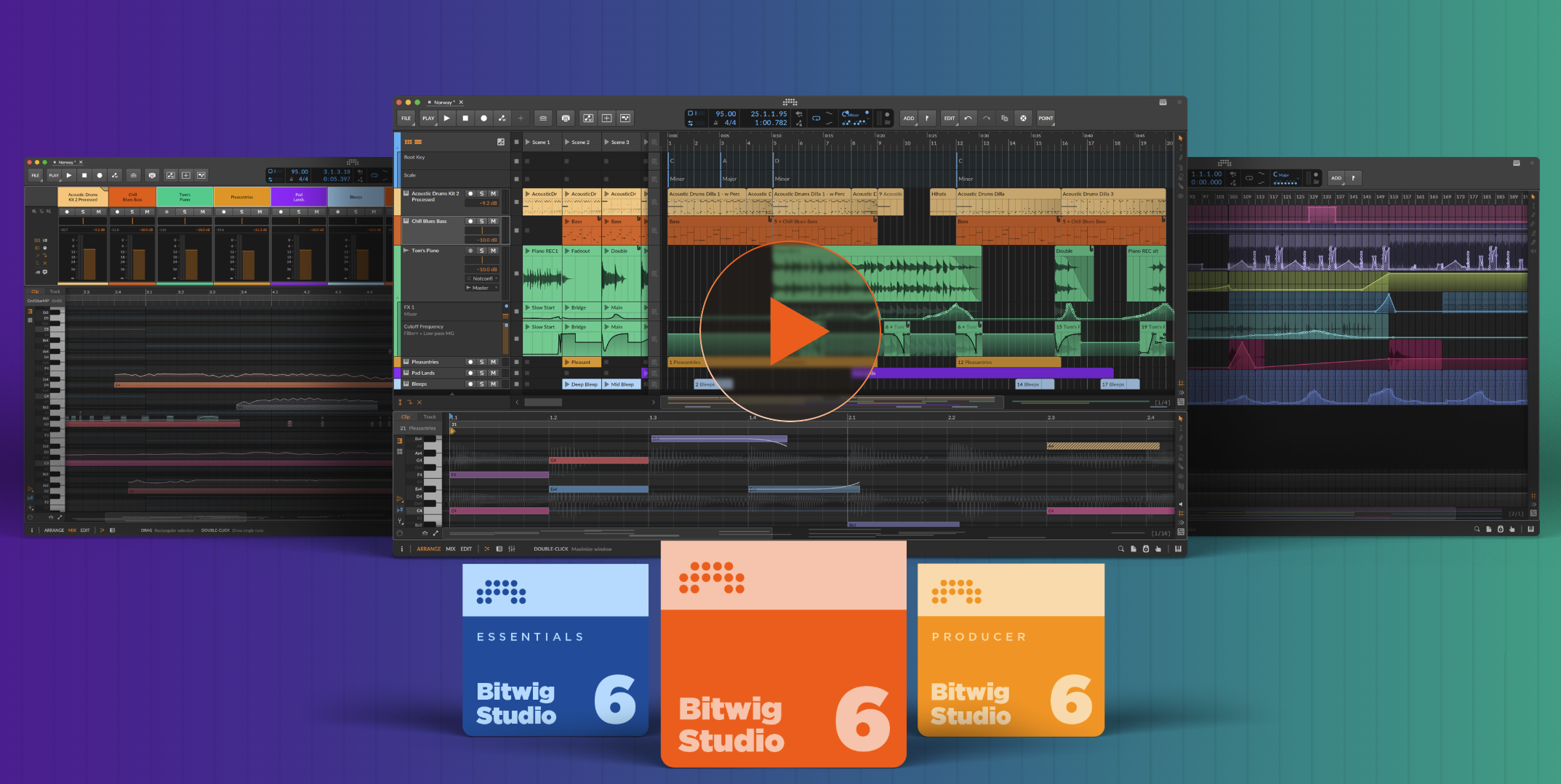
Task: Redo using the redo arrow icon
Action: point(987,118)
